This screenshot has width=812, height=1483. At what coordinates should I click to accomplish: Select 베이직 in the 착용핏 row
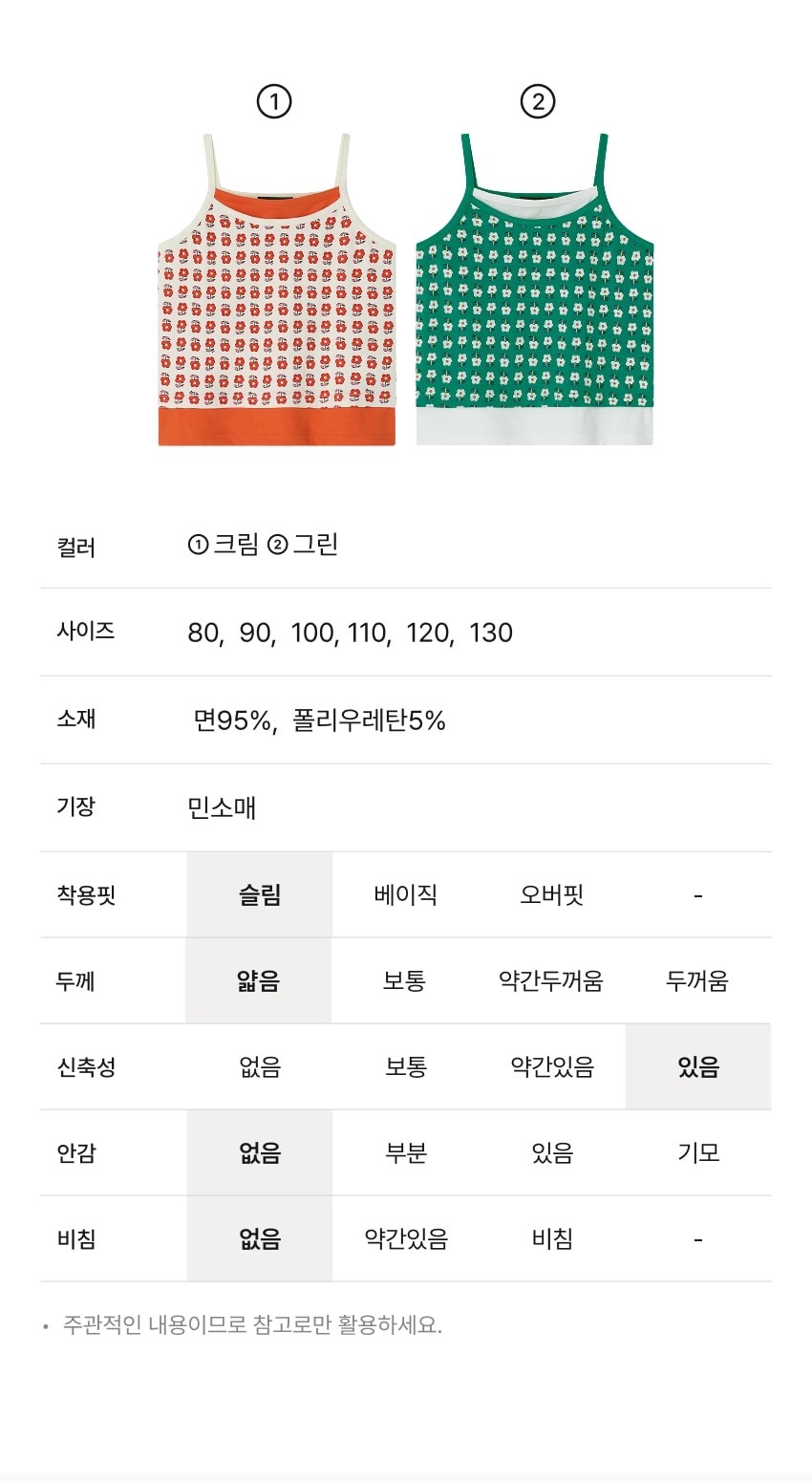click(x=406, y=895)
